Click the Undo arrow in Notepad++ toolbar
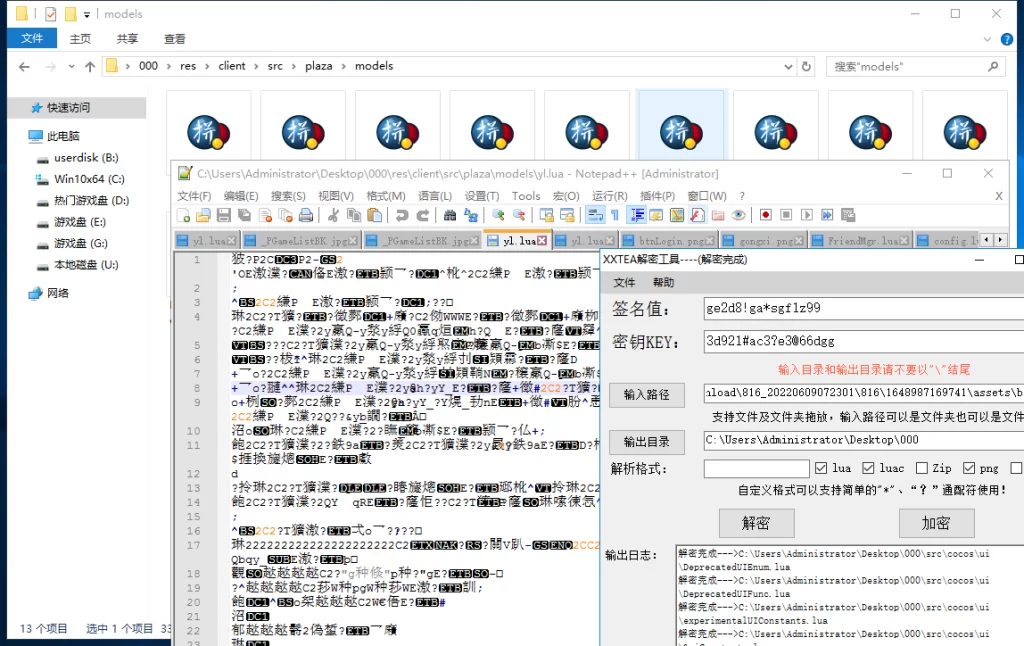Viewport: 1024px width, 646px height. click(x=401, y=215)
